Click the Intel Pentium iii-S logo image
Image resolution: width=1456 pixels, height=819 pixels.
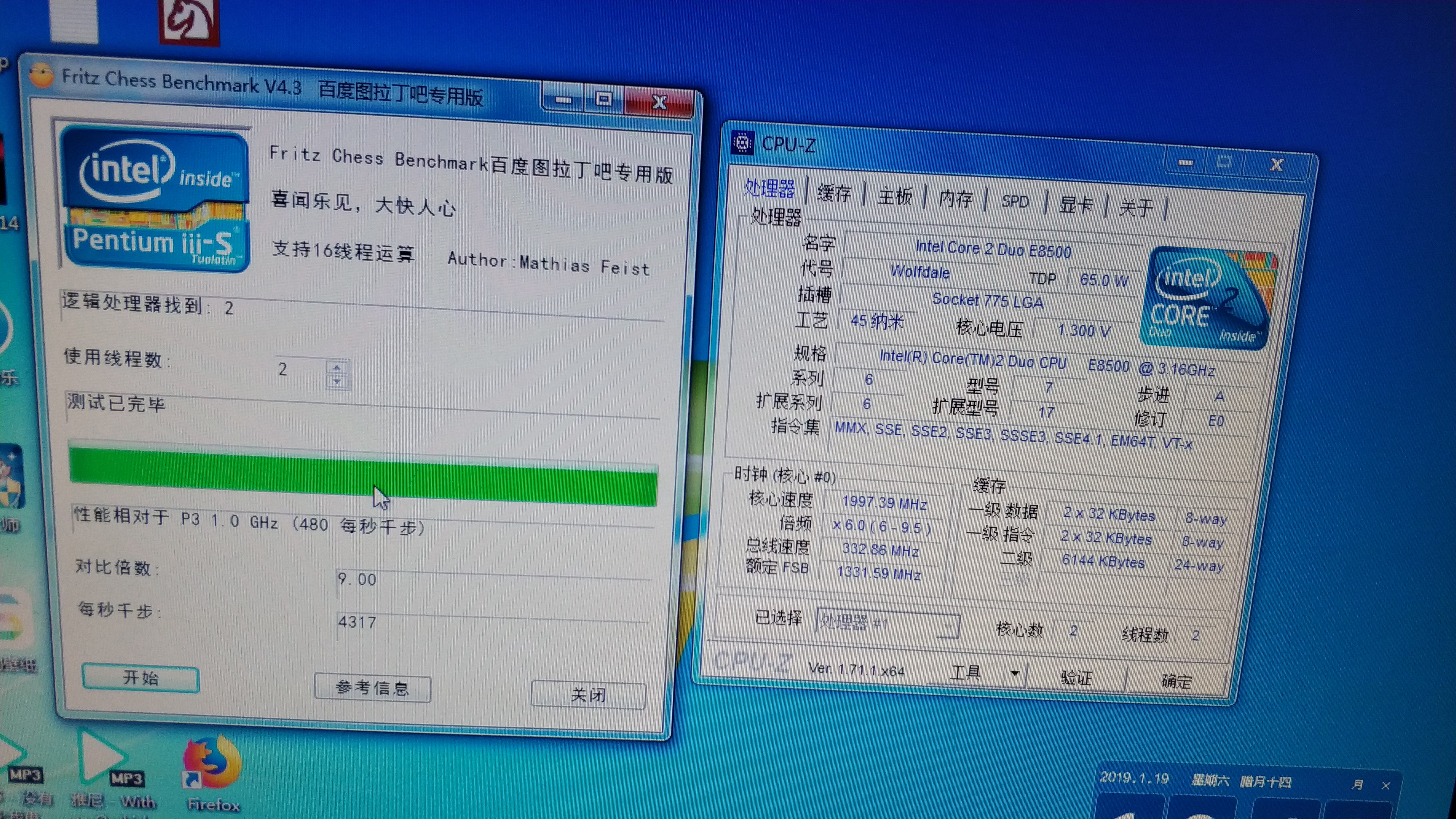point(155,199)
